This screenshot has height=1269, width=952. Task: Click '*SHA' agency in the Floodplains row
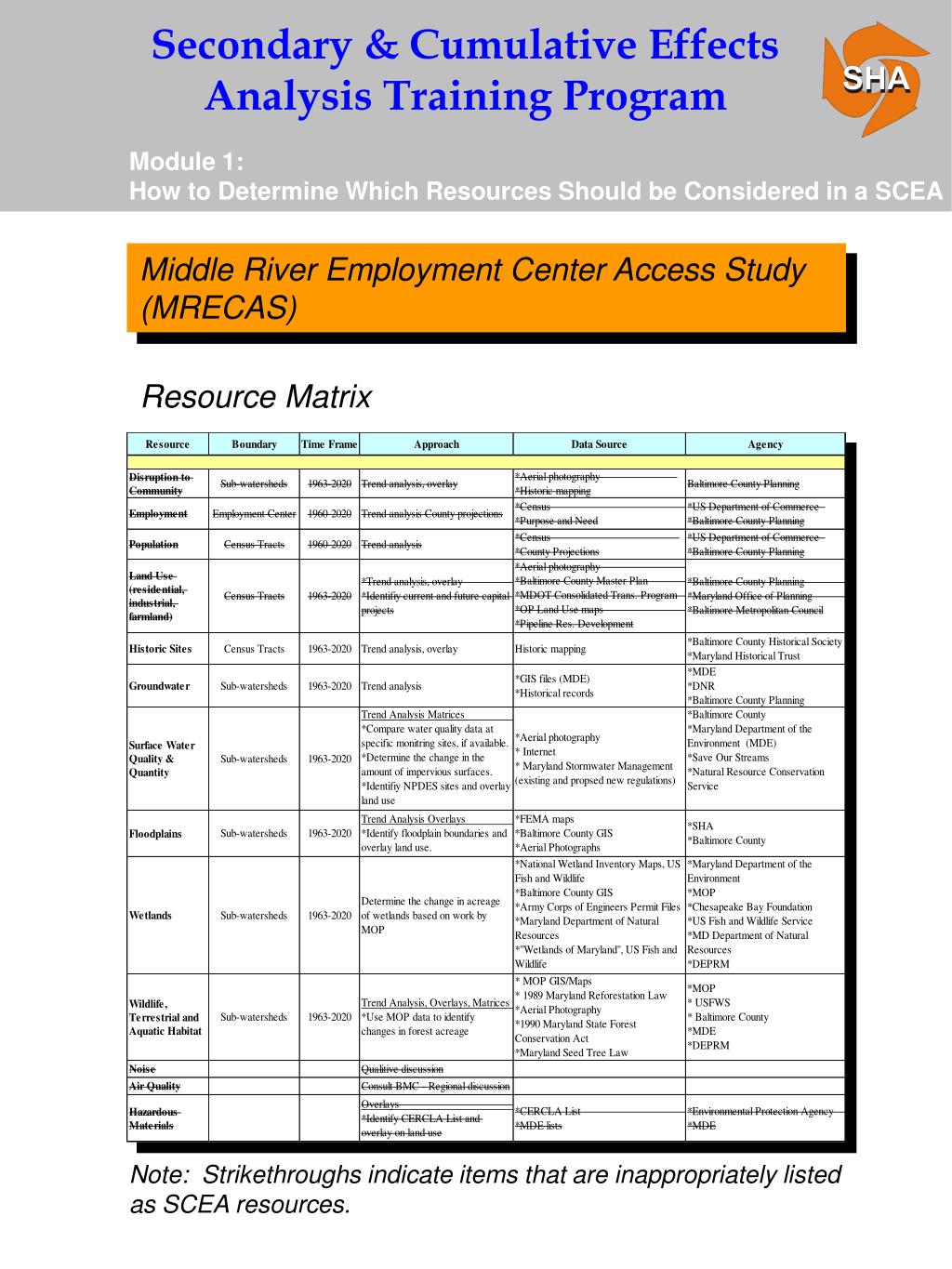pos(700,826)
